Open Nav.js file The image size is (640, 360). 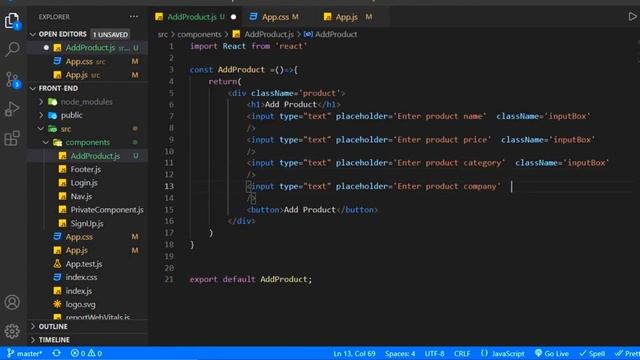tap(81, 196)
